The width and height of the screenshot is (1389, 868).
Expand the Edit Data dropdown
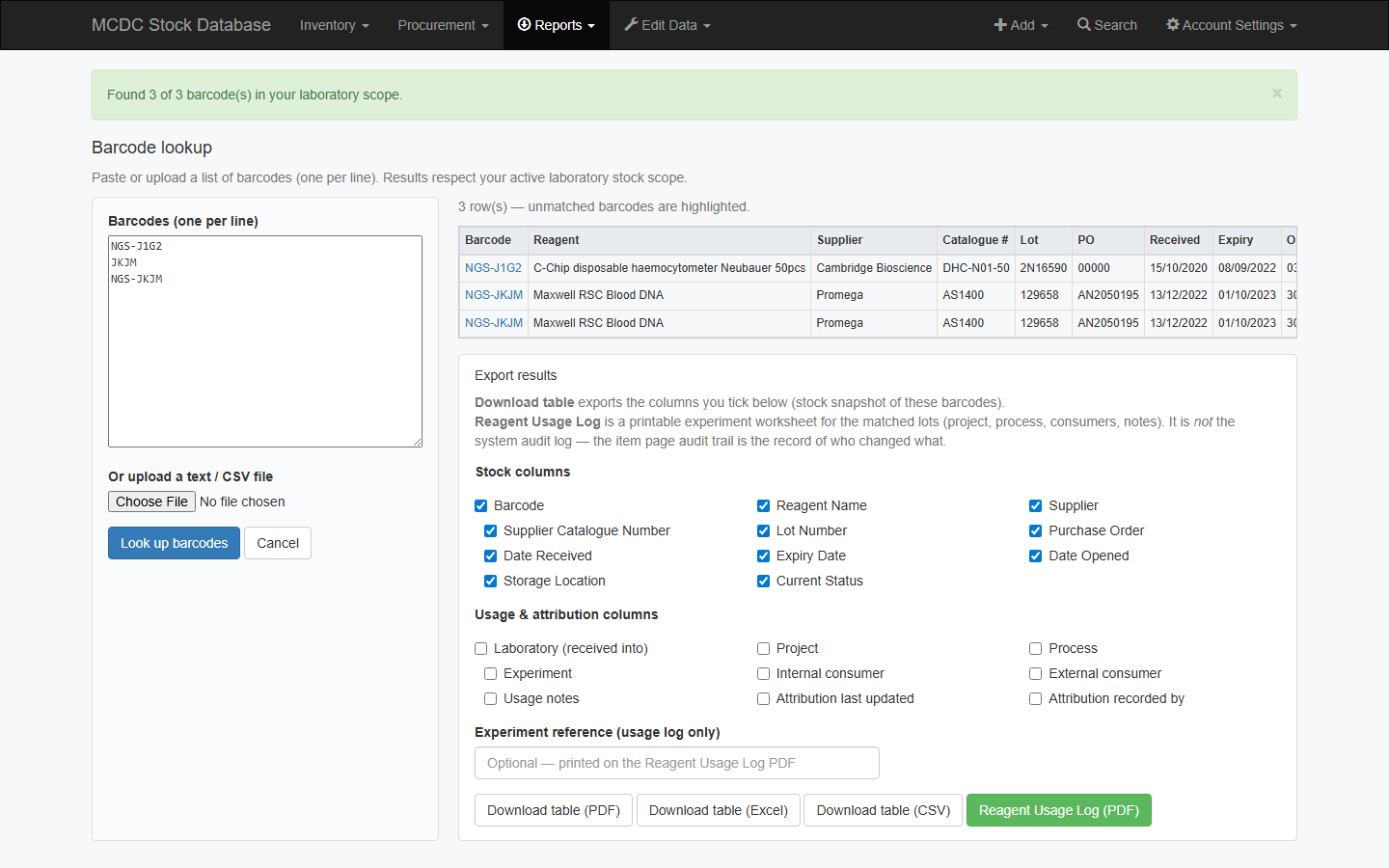coord(667,25)
